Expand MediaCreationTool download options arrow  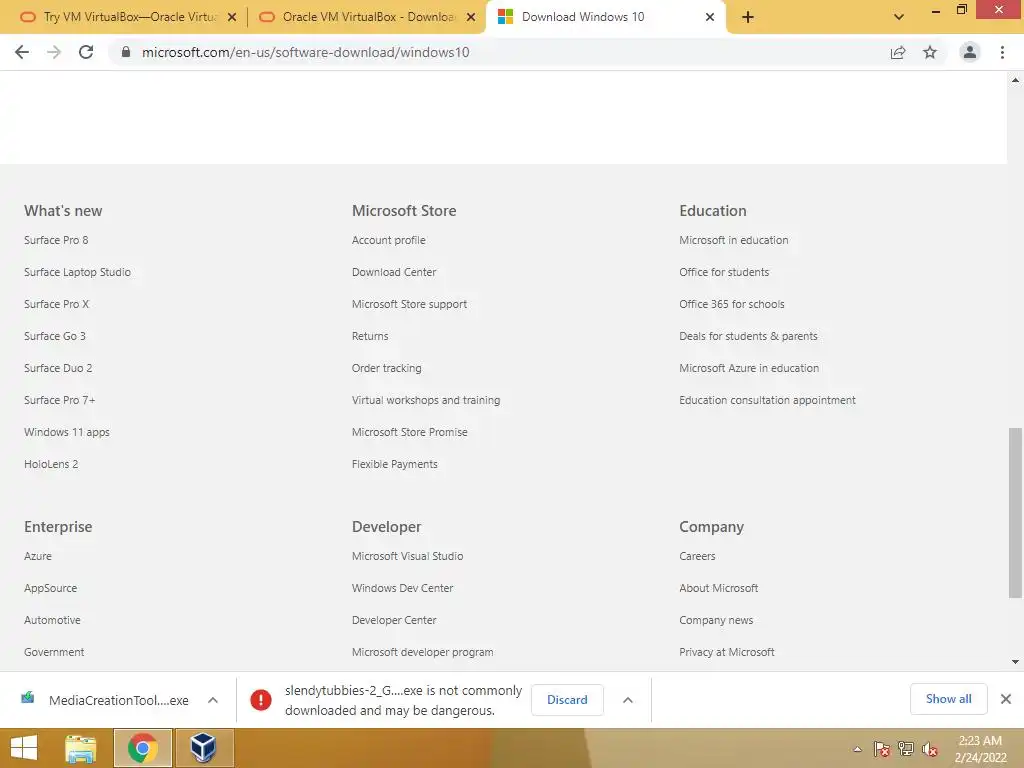213,700
